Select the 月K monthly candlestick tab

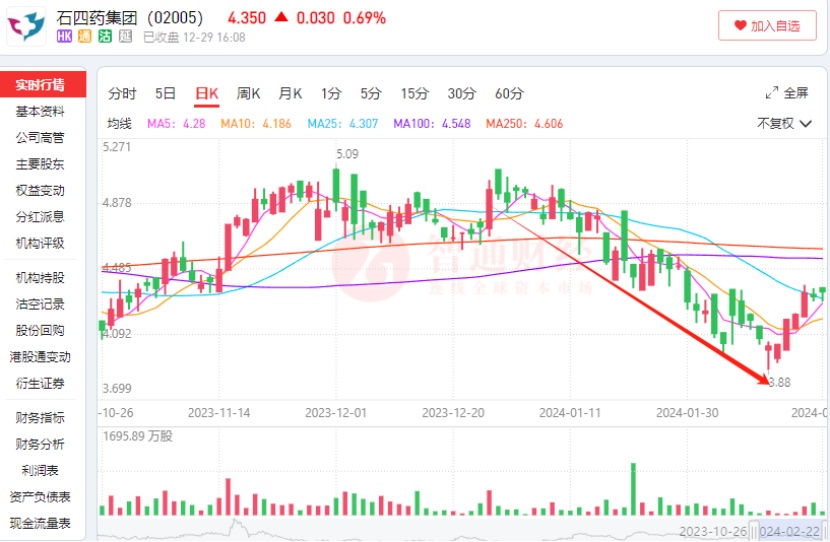point(290,93)
